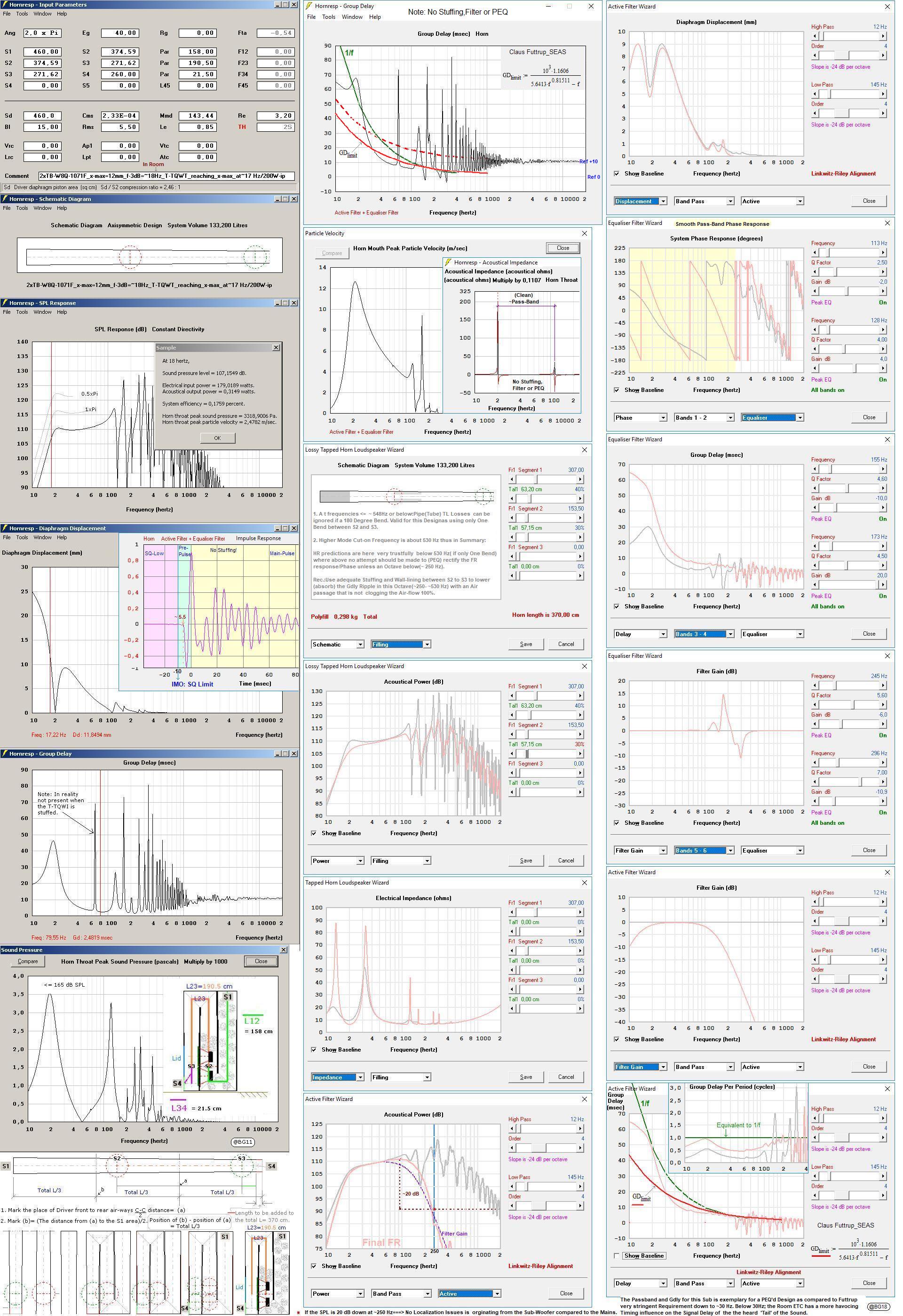
Task: Click Compare in the Sound Pressure window
Action: click(x=28, y=961)
